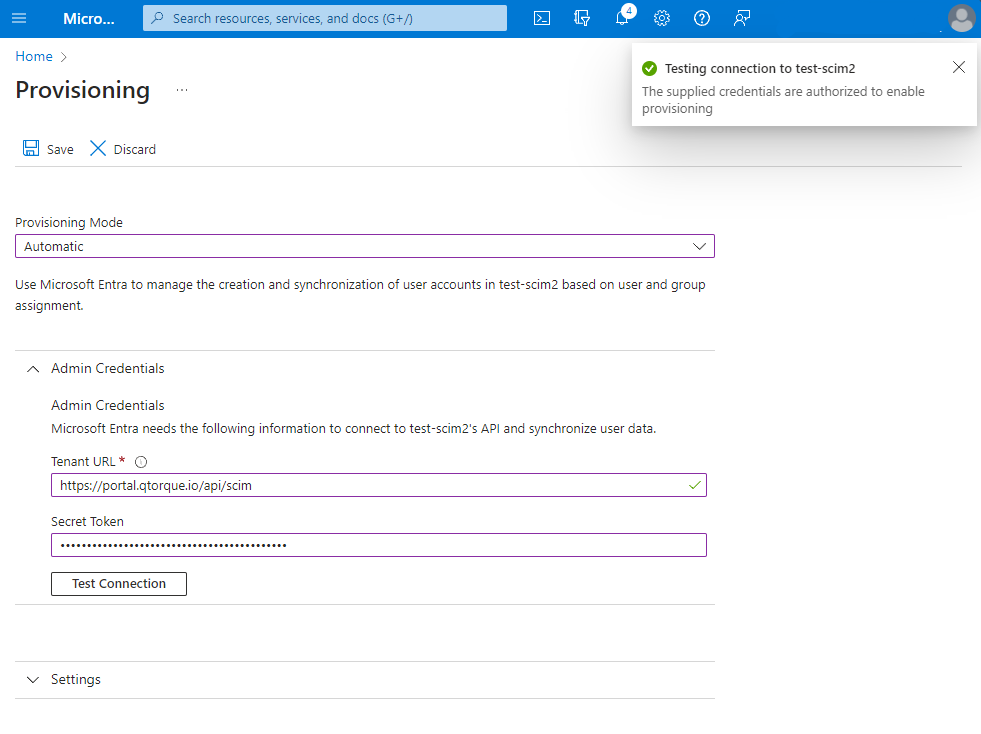
Task: Dismiss the Testing connection notification
Action: 959,67
